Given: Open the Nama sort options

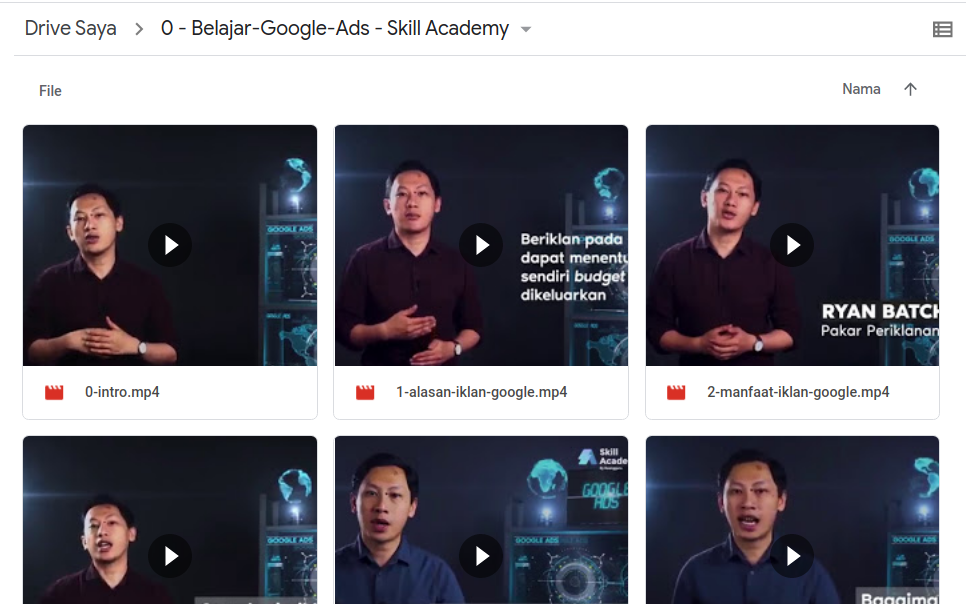Looking at the screenshot, I should pyautogui.click(x=861, y=89).
